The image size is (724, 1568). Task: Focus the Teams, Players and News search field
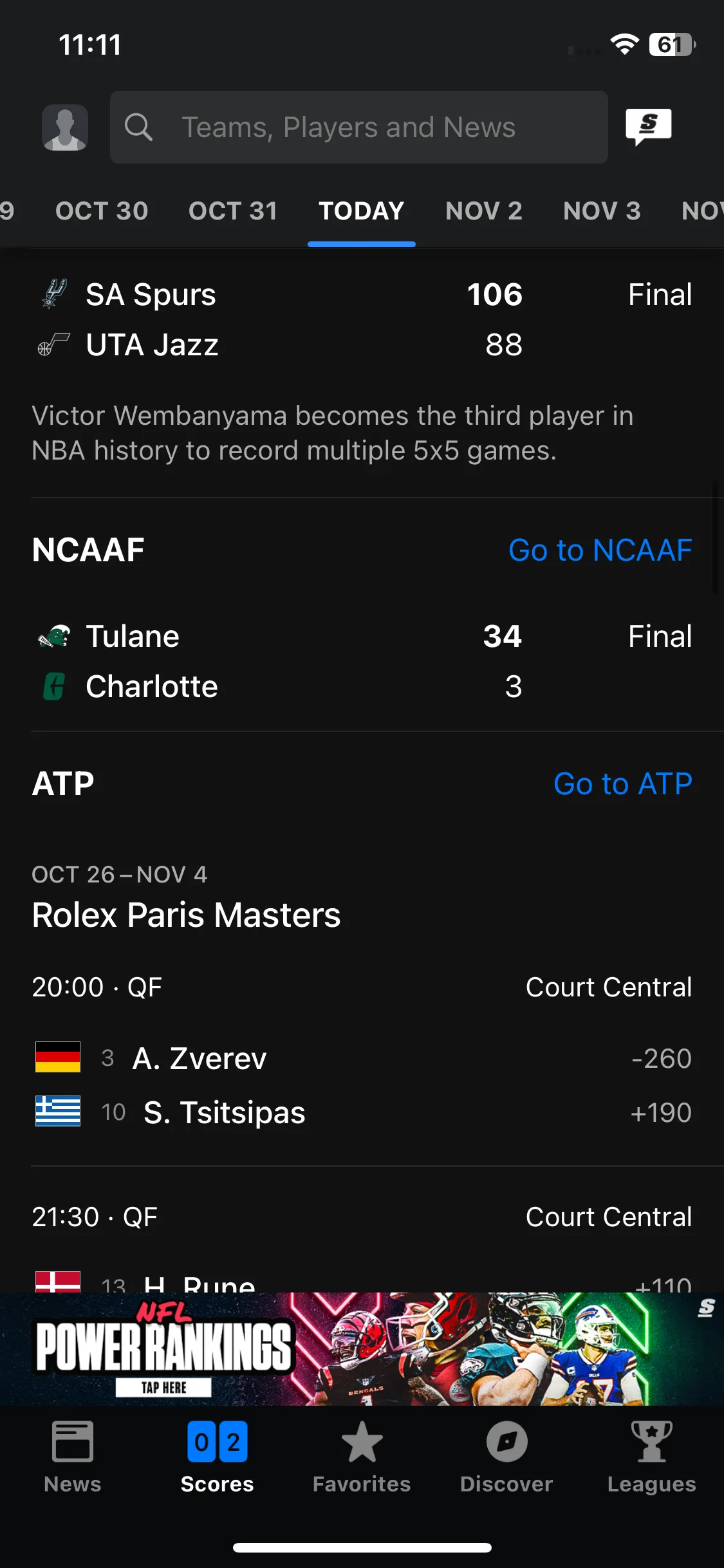(x=359, y=127)
